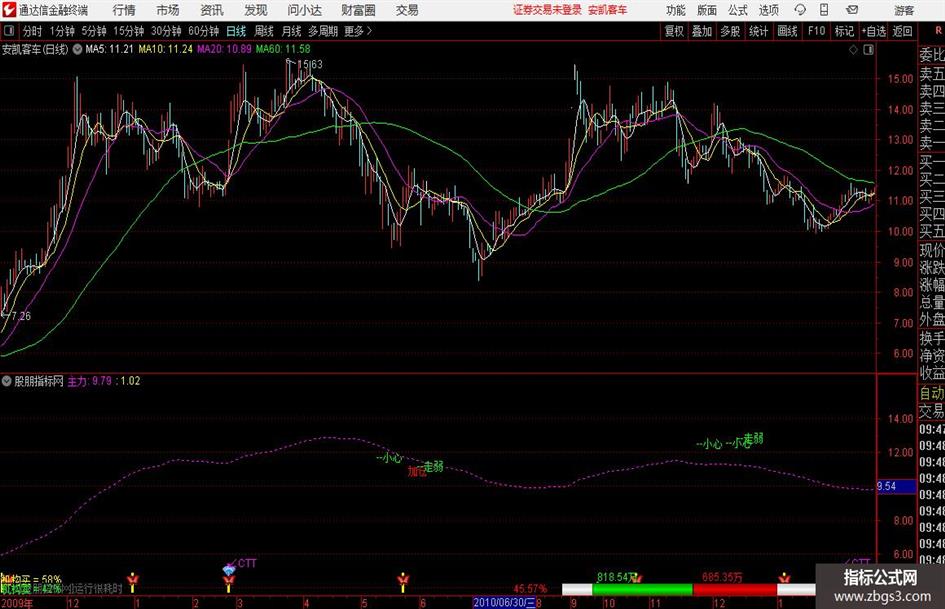Open the 功能 menu

click(x=676, y=10)
